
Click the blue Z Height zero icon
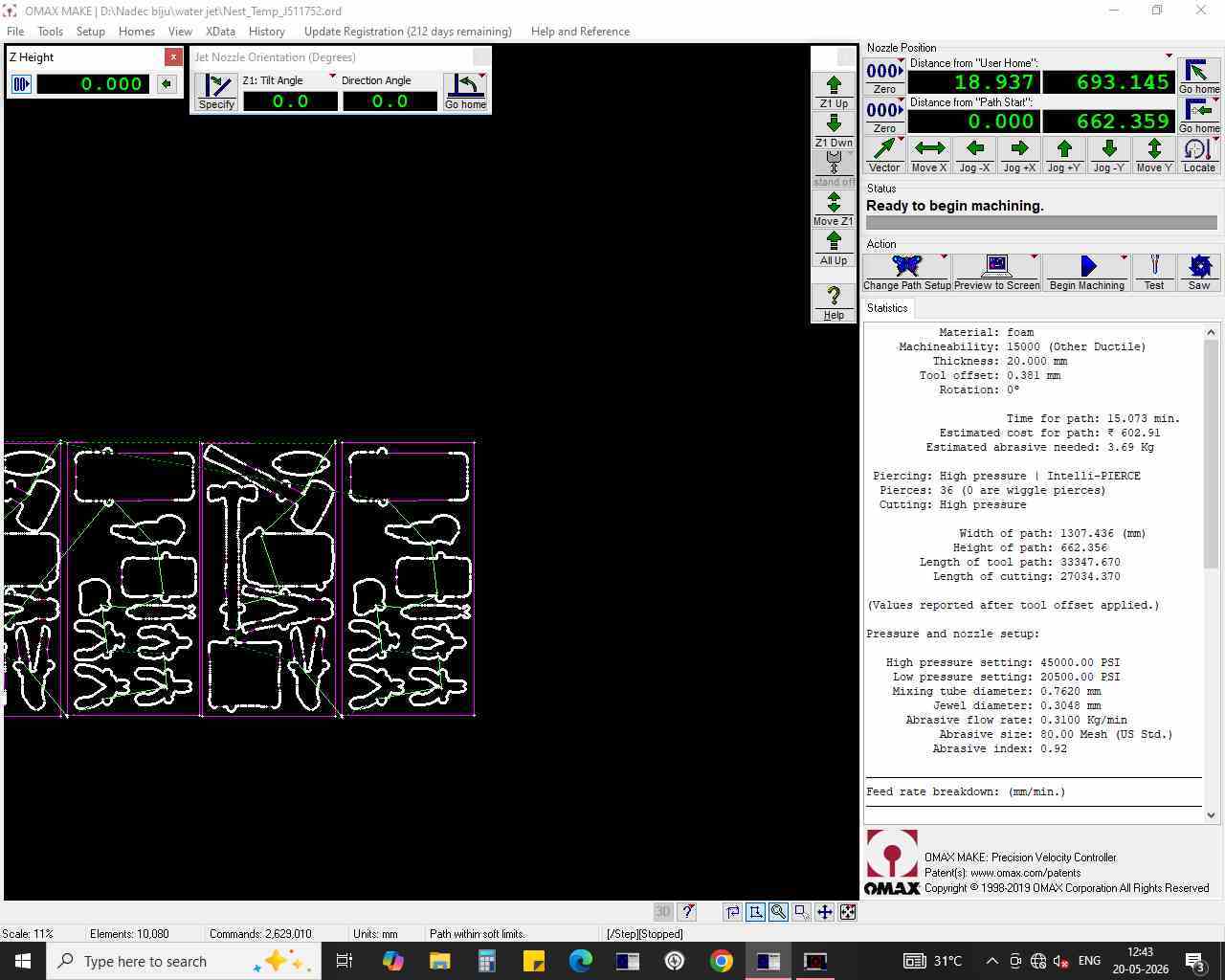click(21, 84)
